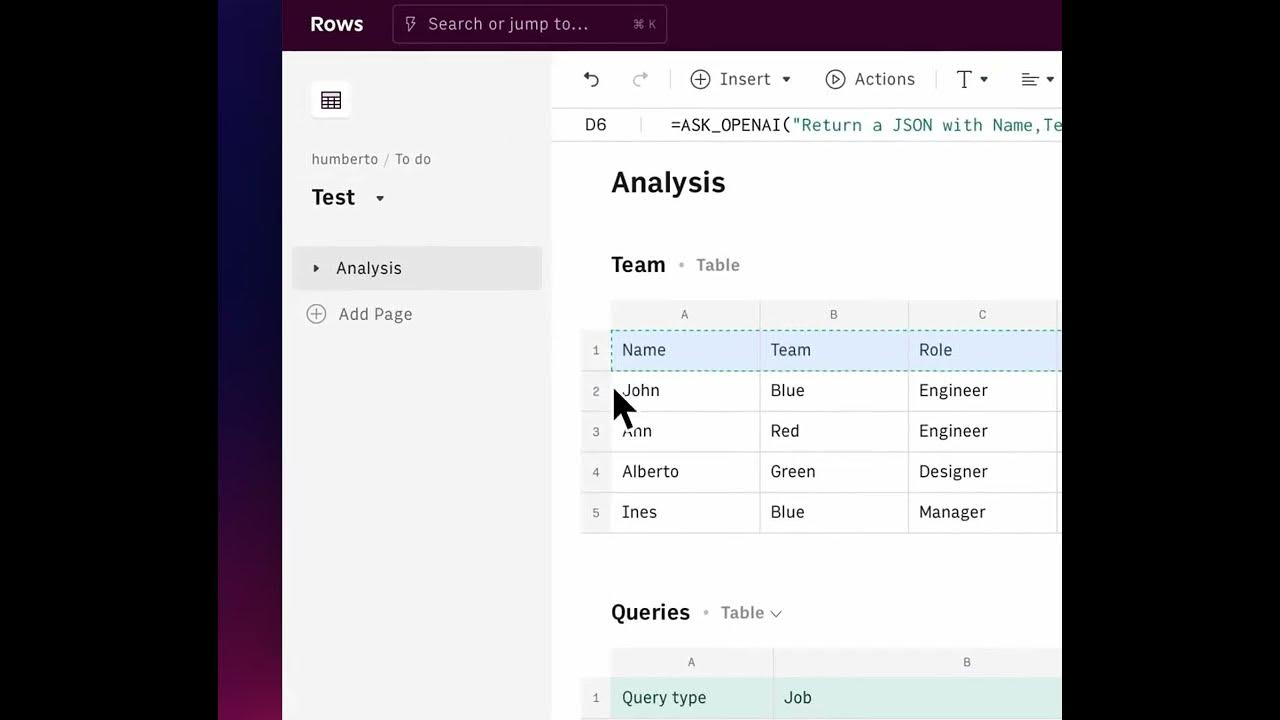Image resolution: width=1280 pixels, height=720 pixels.
Task: Expand the Analysis page tree item
Action: click(x=316, y=268)
